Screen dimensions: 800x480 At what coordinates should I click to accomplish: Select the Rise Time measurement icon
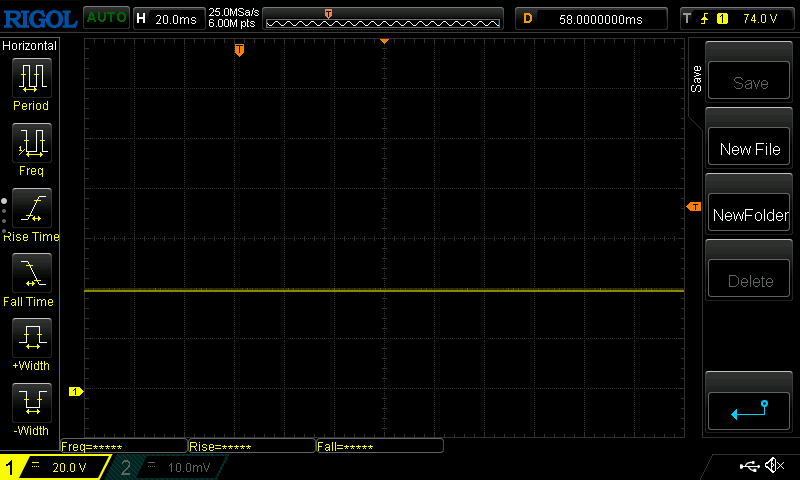pos(32,208)
